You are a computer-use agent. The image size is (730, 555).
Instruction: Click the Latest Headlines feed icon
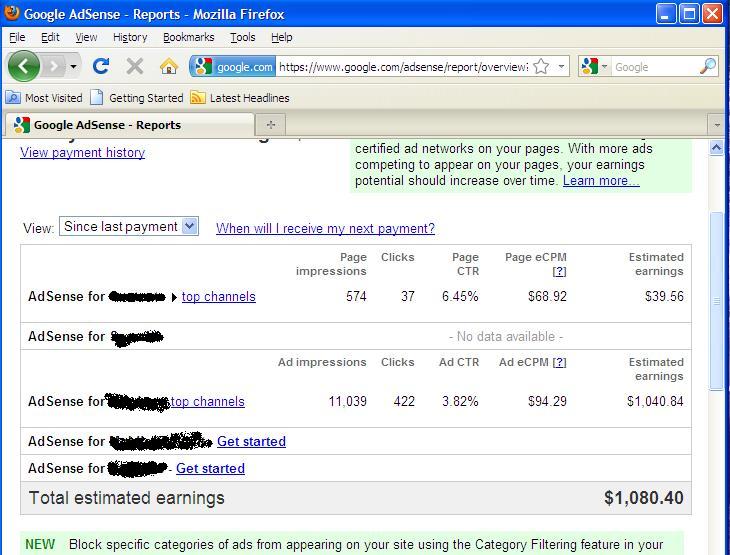point(198,98)
